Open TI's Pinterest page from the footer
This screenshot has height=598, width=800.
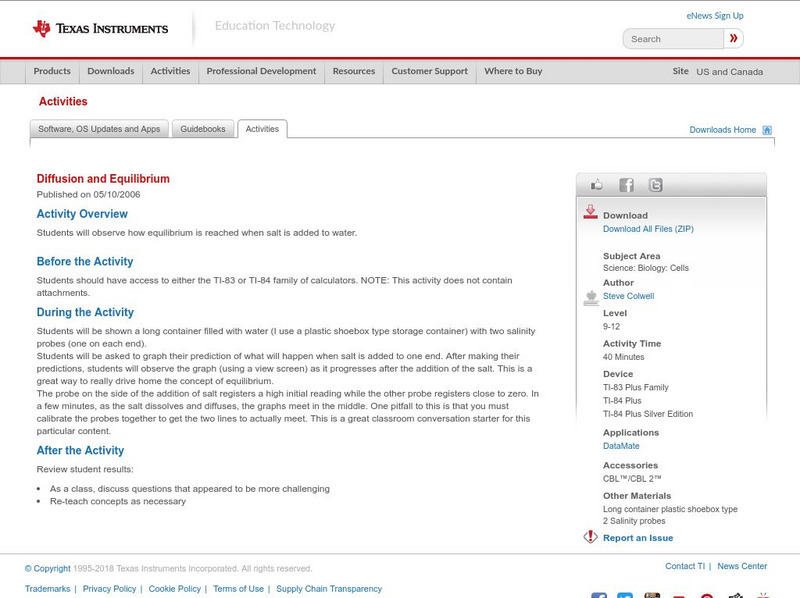point(706,594)
